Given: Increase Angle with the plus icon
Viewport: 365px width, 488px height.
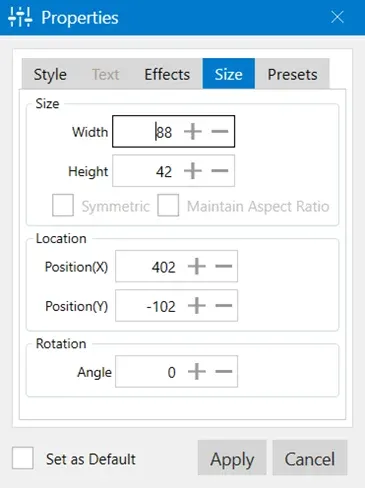Looking at the screenshot, I should click(x=197, y=371).
